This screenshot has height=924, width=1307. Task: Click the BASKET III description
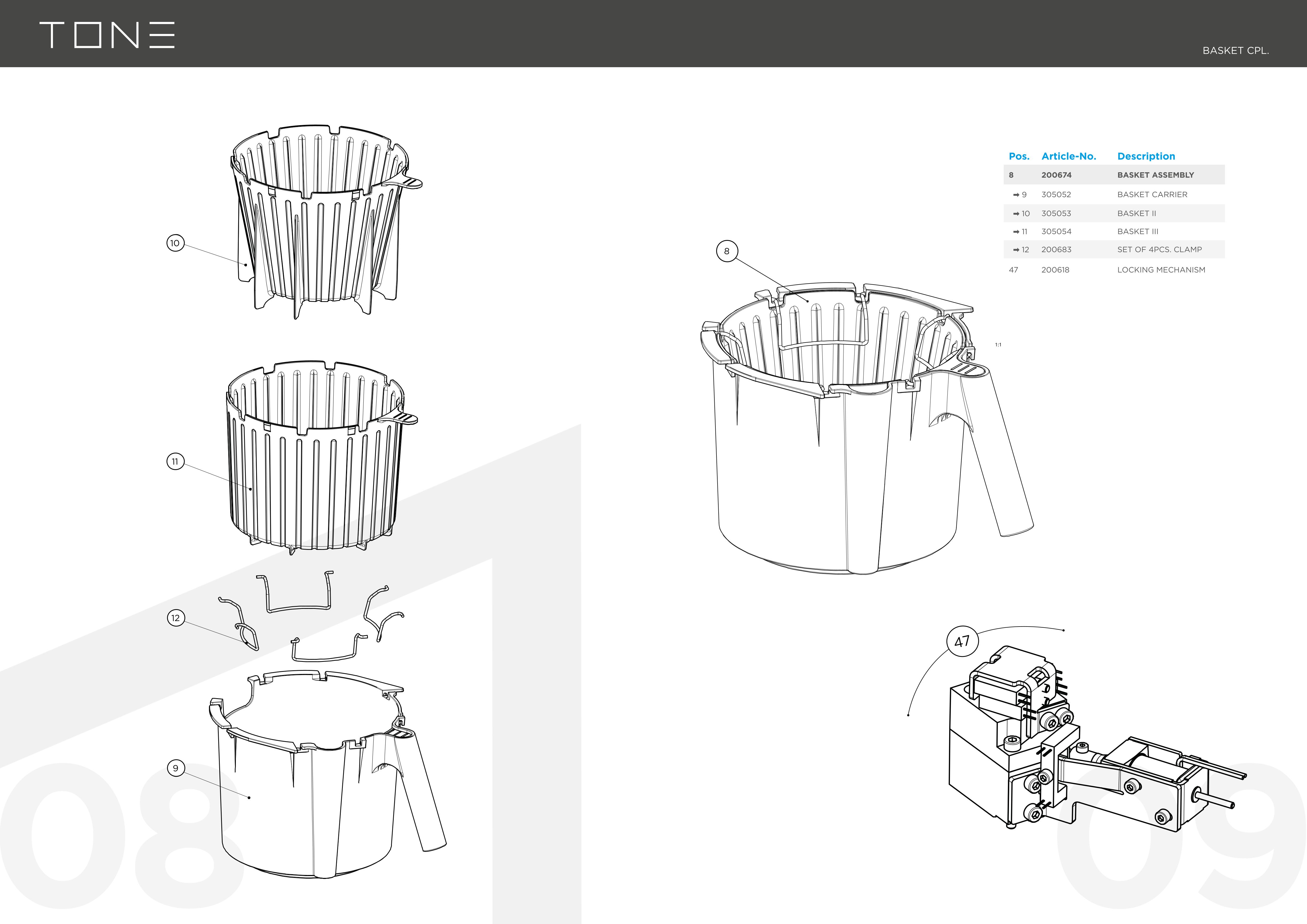coord(1137,232)
